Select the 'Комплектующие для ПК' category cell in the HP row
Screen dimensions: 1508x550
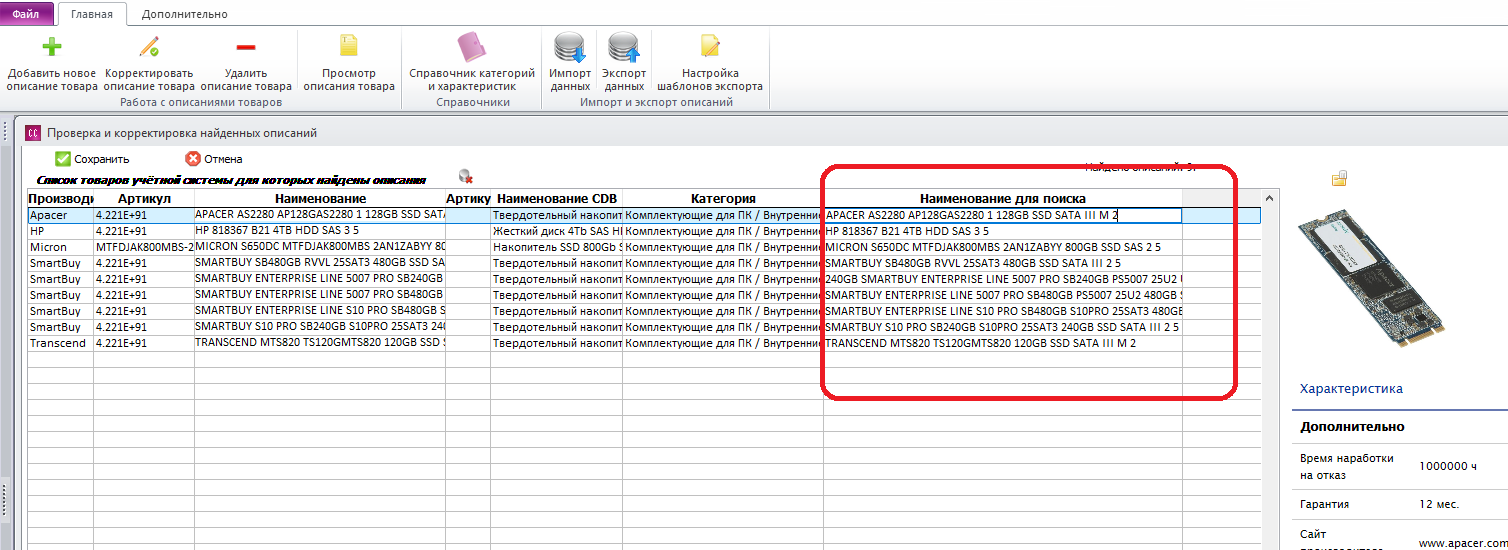click(x=722, y=231)
